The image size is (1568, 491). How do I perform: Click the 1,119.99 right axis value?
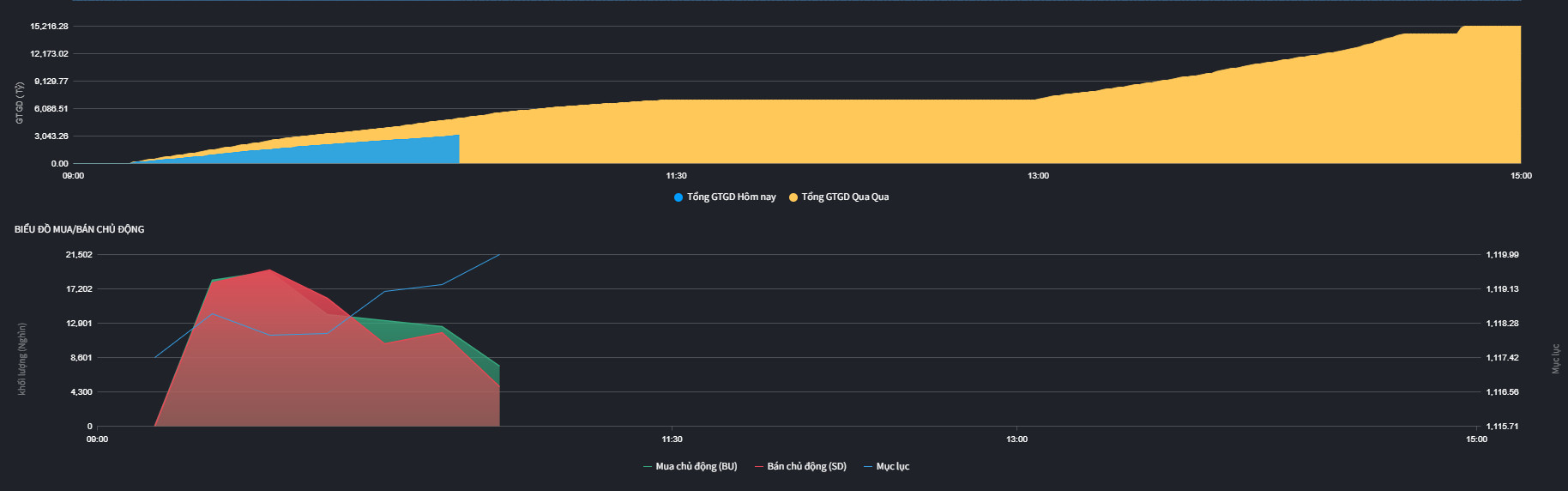[1502, 255]
